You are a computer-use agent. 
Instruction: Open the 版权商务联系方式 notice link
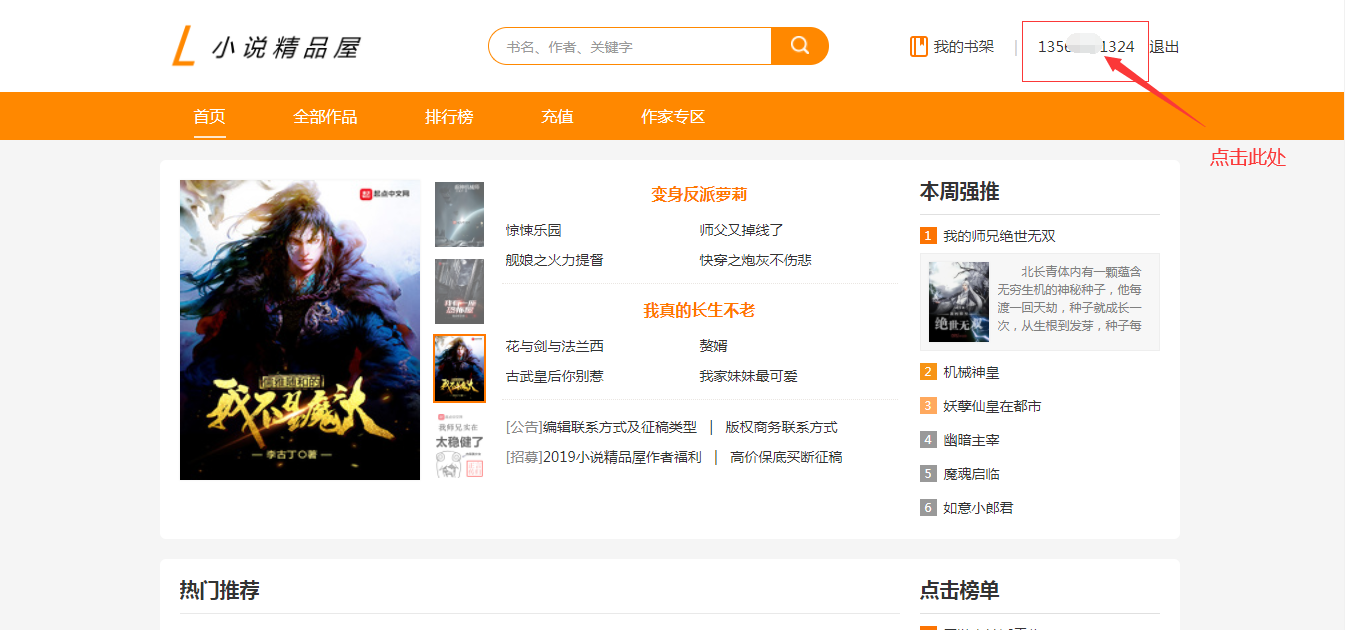coord(781,427)
